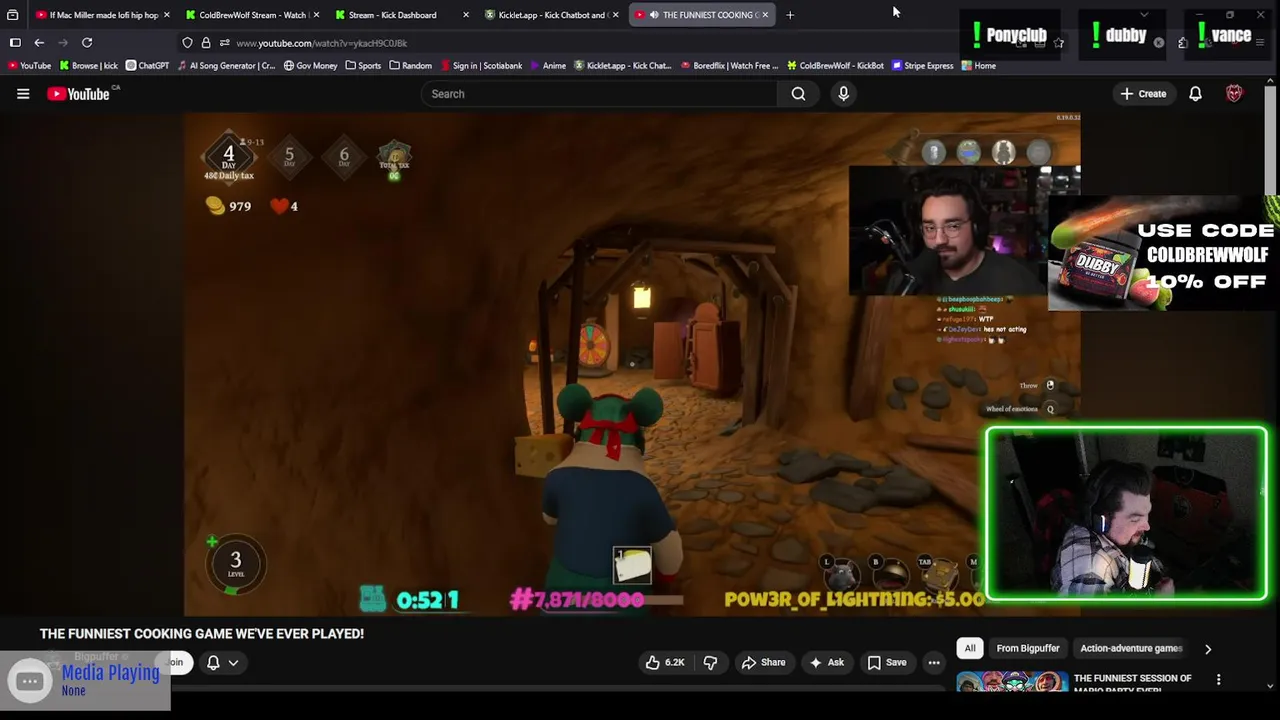
Task: Share the video
Action: 763,662
